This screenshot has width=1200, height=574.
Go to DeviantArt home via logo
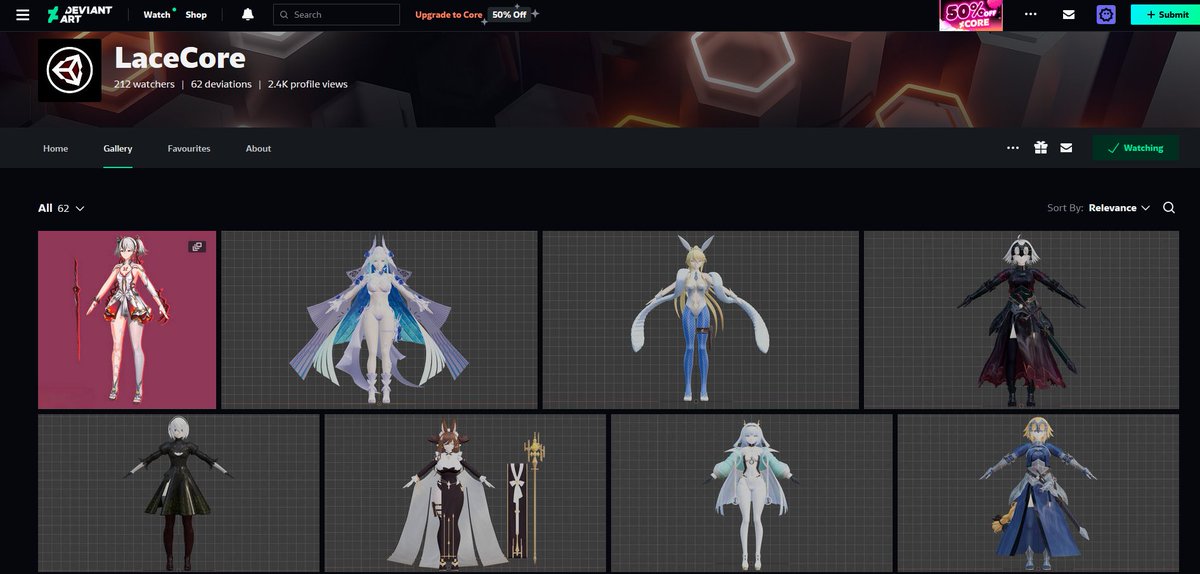point(80,15)
